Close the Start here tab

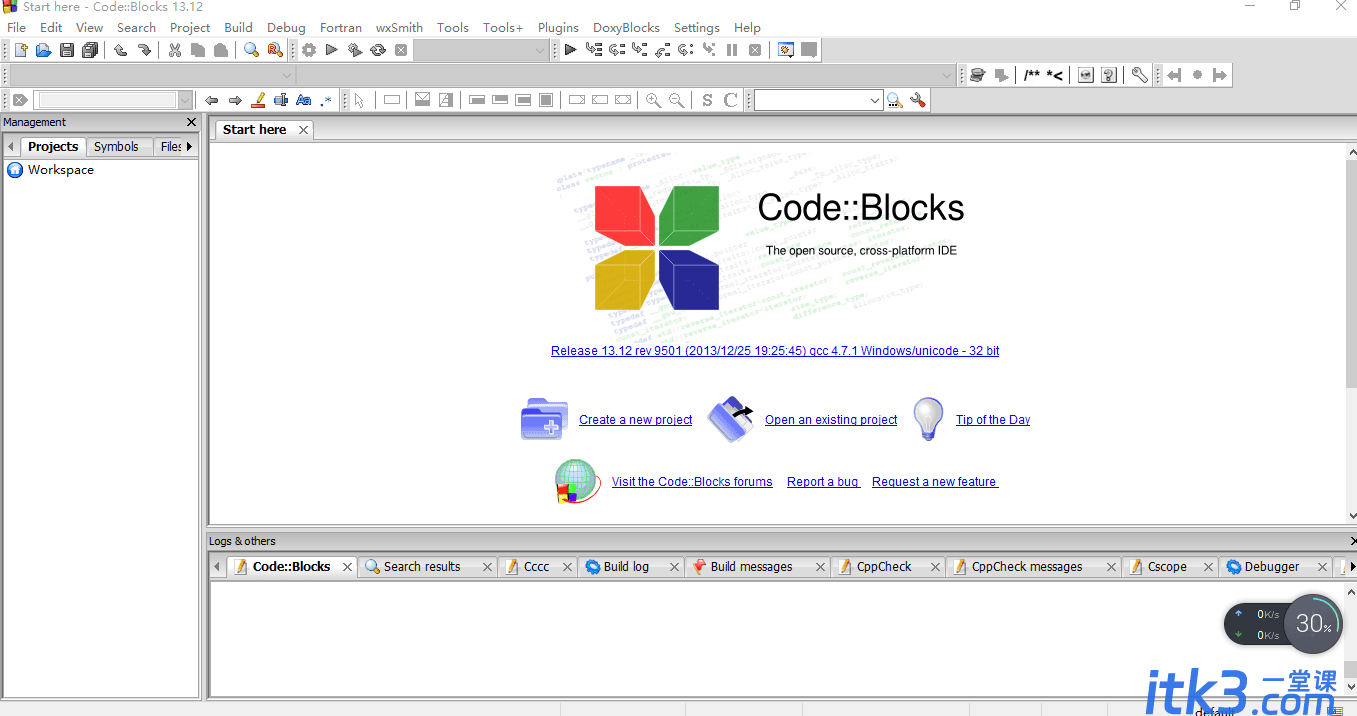303,130
